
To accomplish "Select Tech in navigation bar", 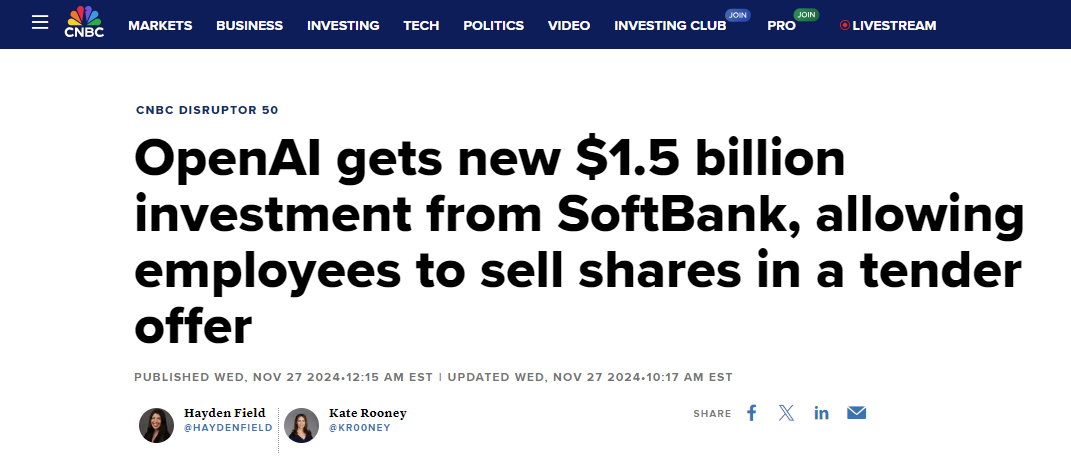I will pos(421,25).
